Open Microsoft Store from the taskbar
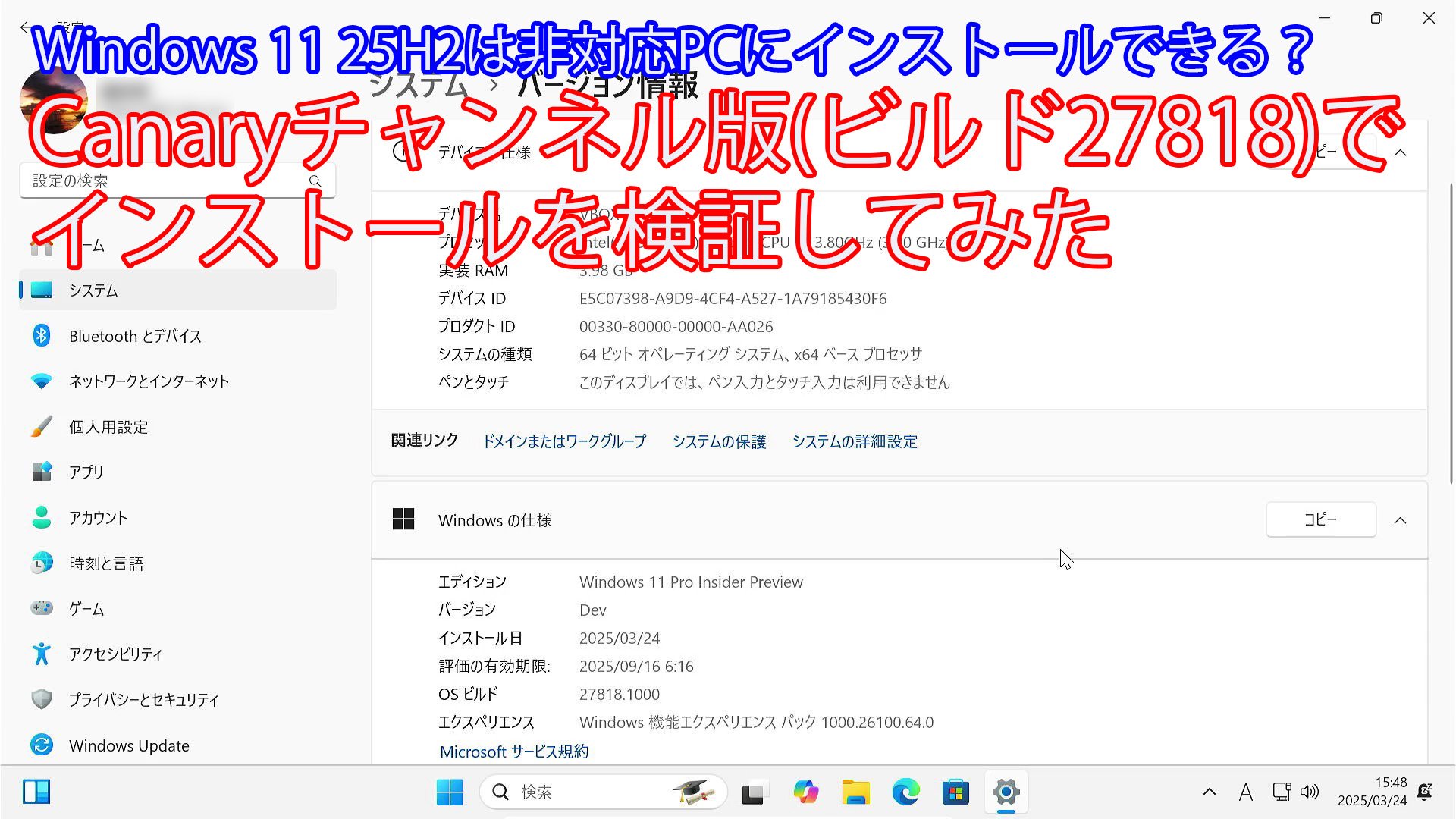The height and width of the screenshot is (819, 1456). [955, 792]
